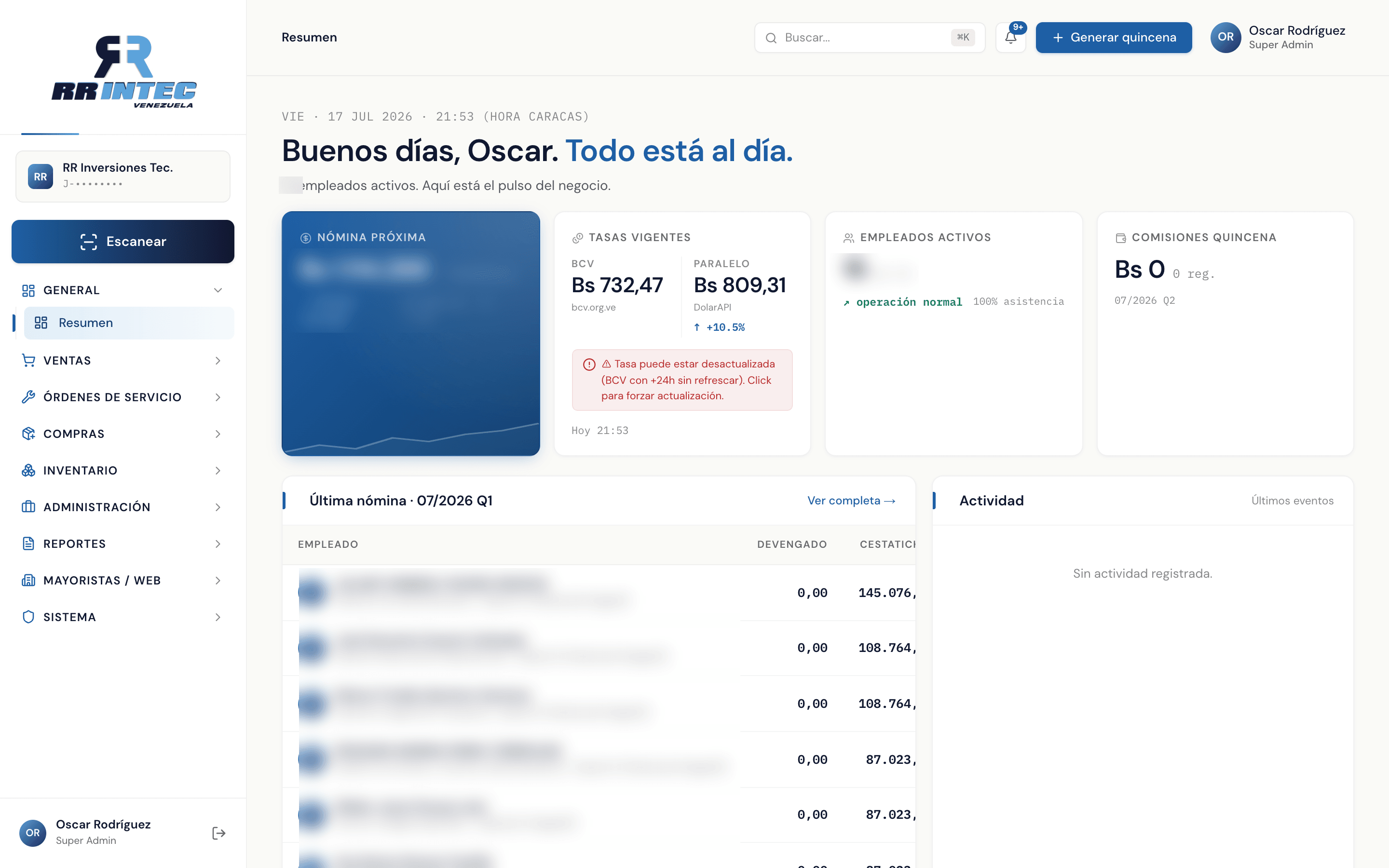Image resolution: width=1389 pixels, height=868 pixels.
Task: Focus the Buscar search field
Action: (x=870, y=38)
